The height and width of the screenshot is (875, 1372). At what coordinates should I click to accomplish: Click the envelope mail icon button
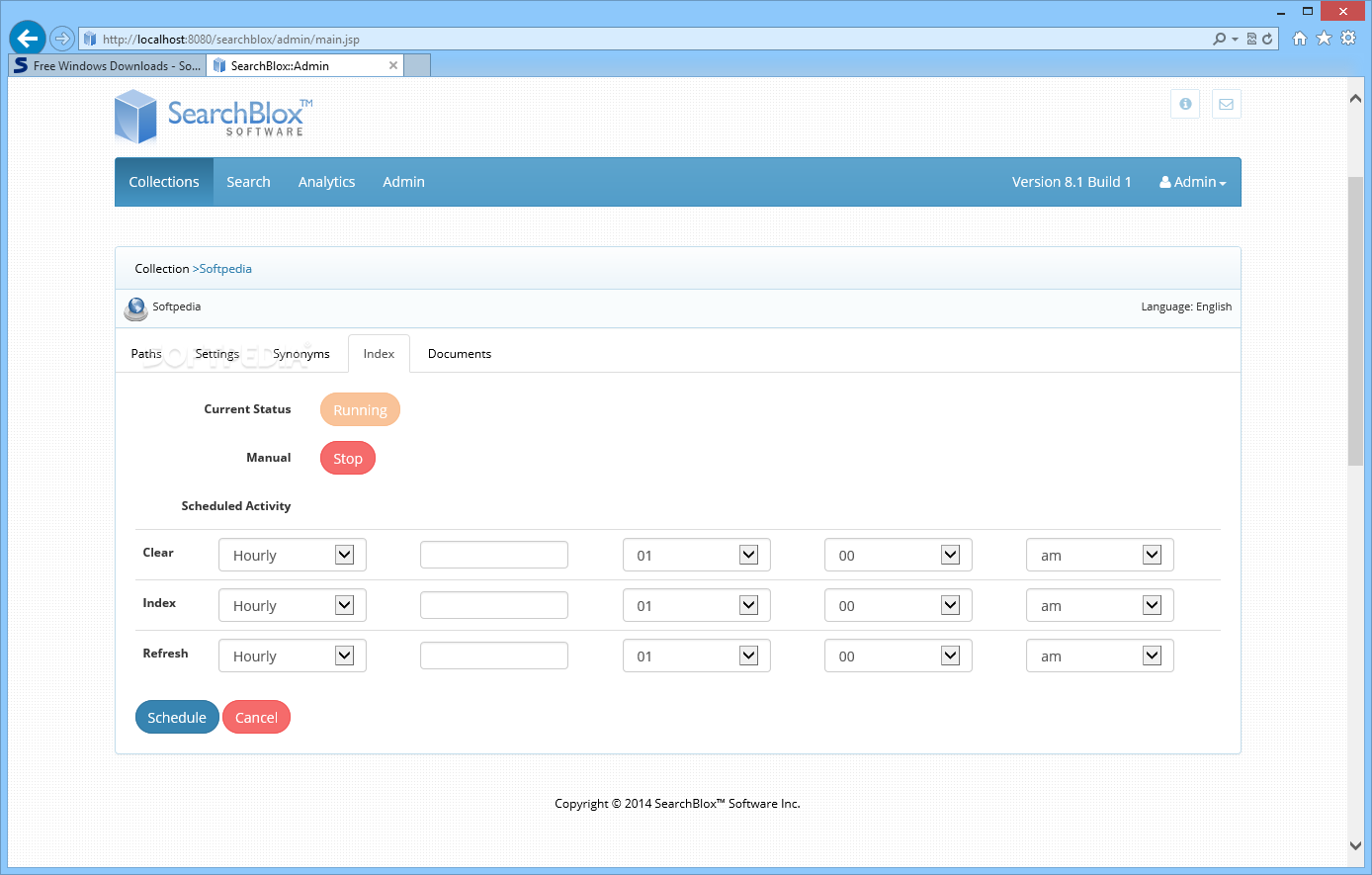coord(1226,104)
